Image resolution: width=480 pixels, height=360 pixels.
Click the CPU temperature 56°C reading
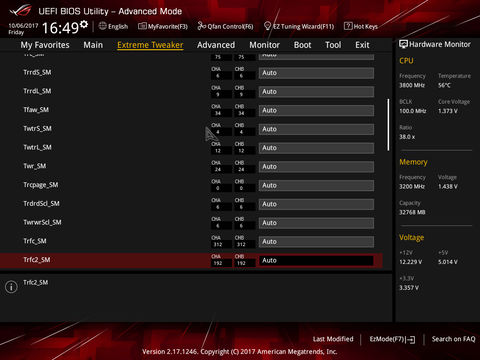pos(444,85)
